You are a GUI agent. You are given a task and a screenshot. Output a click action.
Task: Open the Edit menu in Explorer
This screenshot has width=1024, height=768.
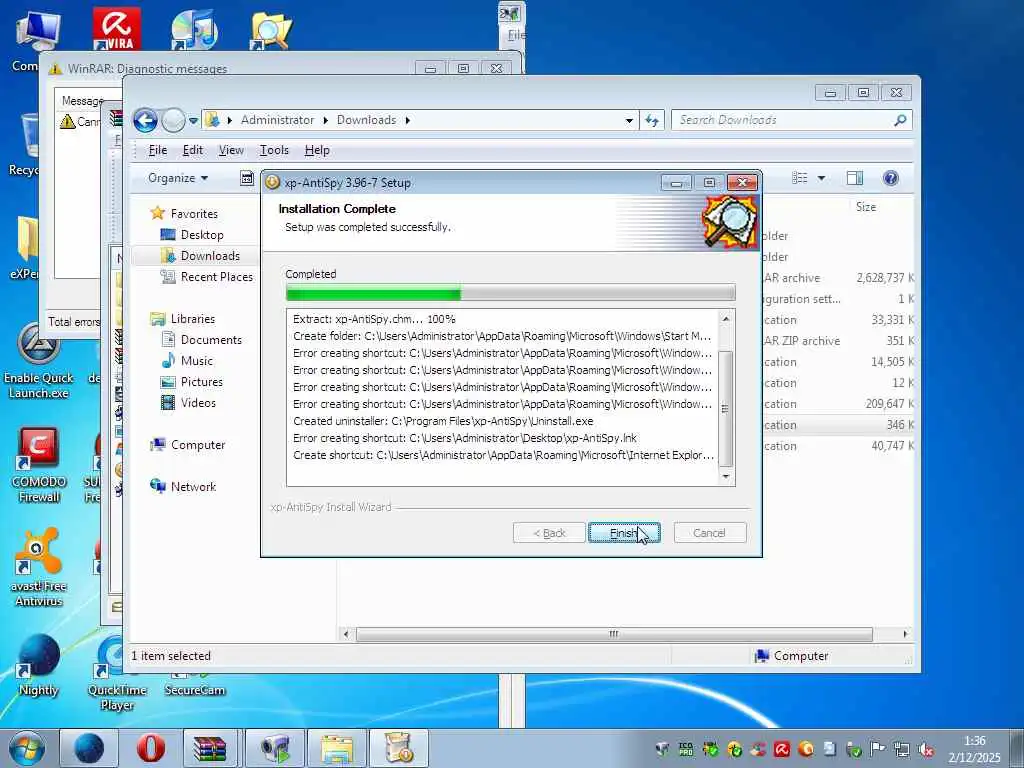point(192,150)
